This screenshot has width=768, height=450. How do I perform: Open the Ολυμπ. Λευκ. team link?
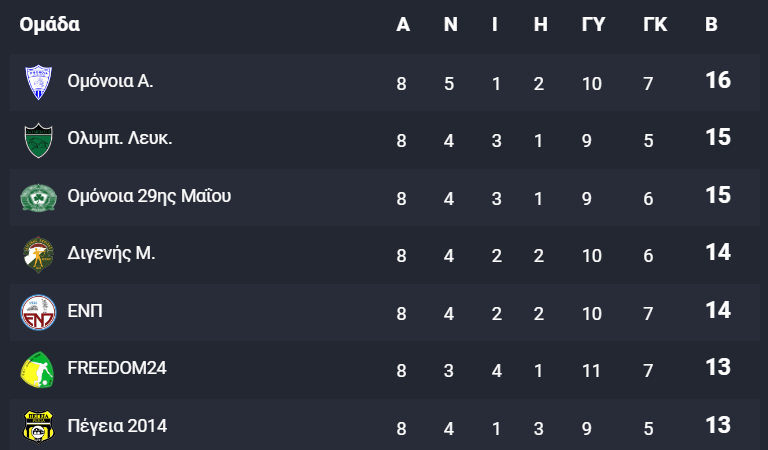(120, 139)
